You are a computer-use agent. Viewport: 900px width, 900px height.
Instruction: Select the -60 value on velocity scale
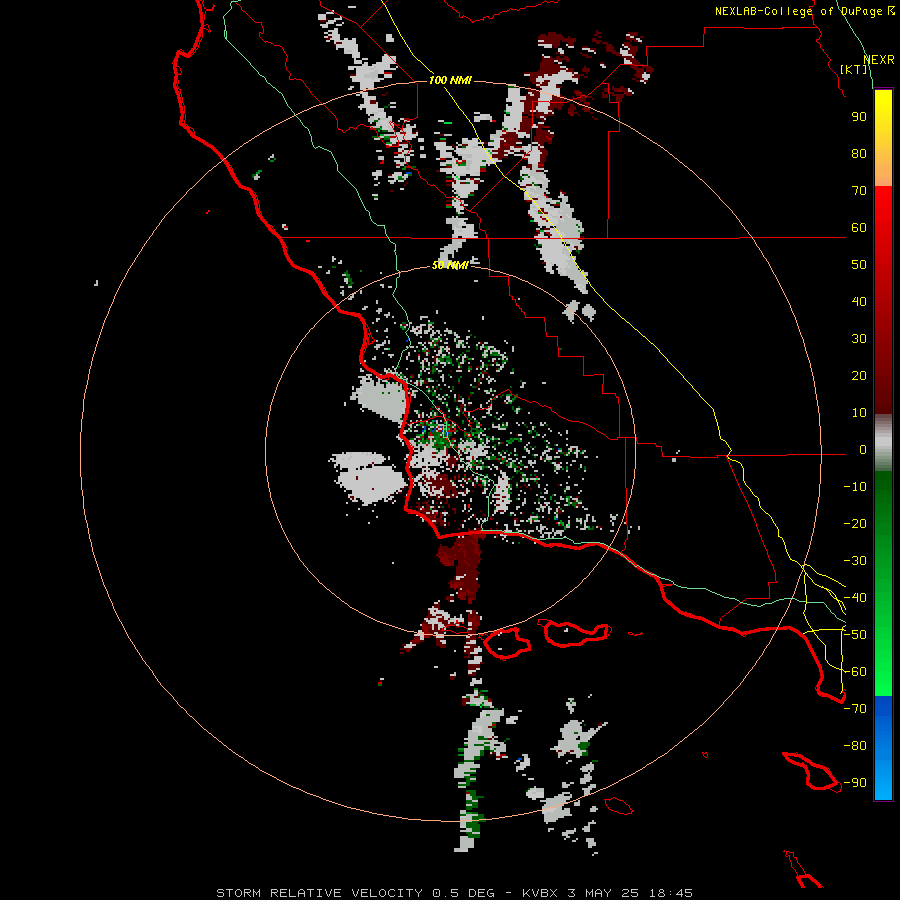coord(855,672)
